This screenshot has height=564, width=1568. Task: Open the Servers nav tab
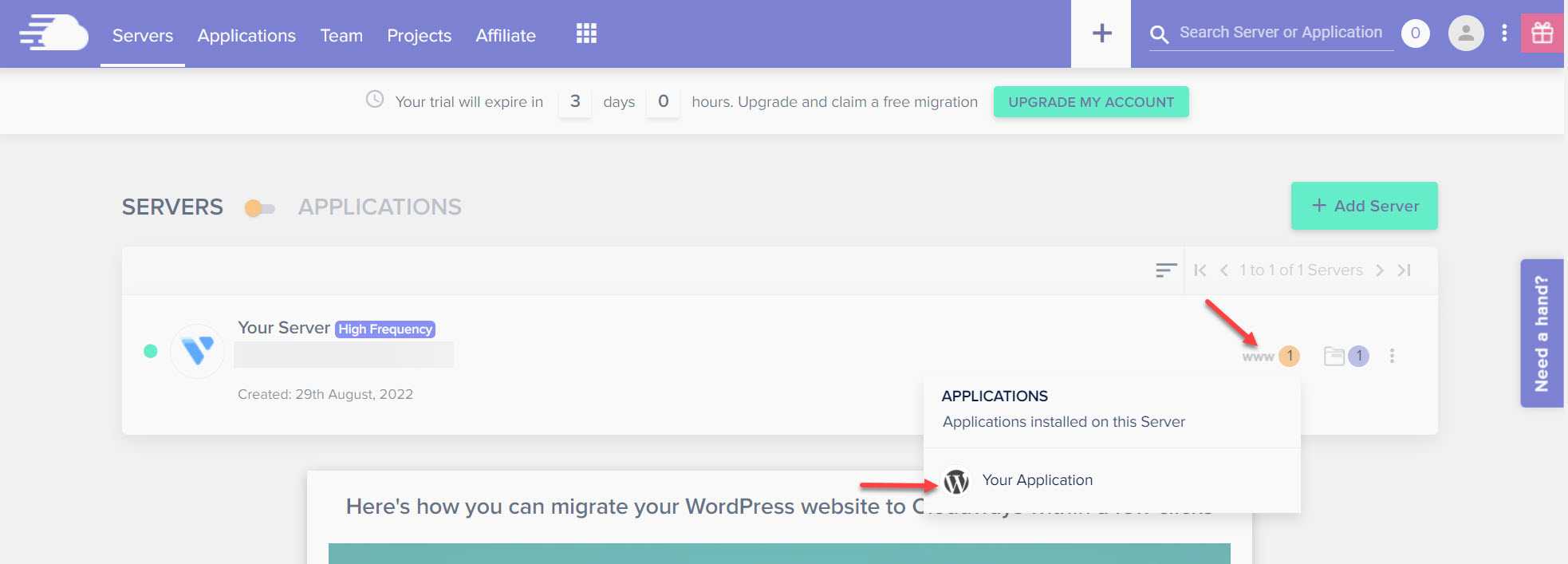[143, 36]
